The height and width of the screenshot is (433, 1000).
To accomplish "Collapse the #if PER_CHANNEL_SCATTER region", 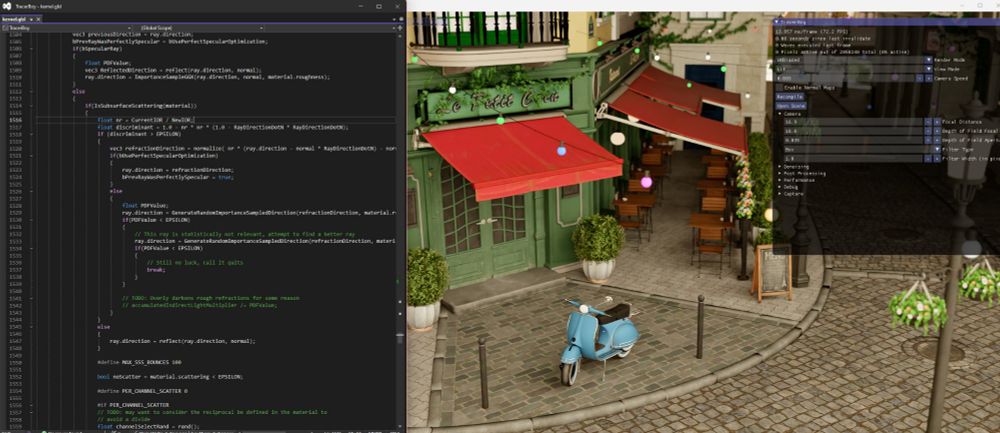I will point(31,405).
